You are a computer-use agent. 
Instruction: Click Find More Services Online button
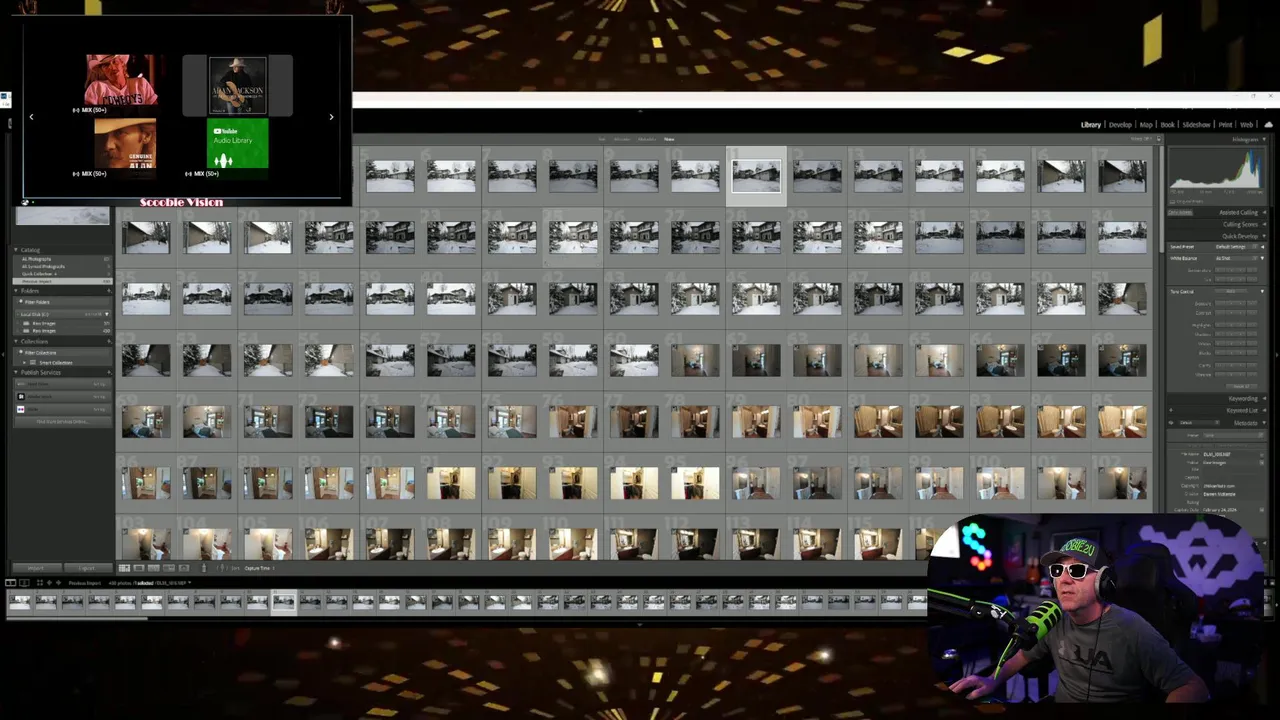(64, 422)
